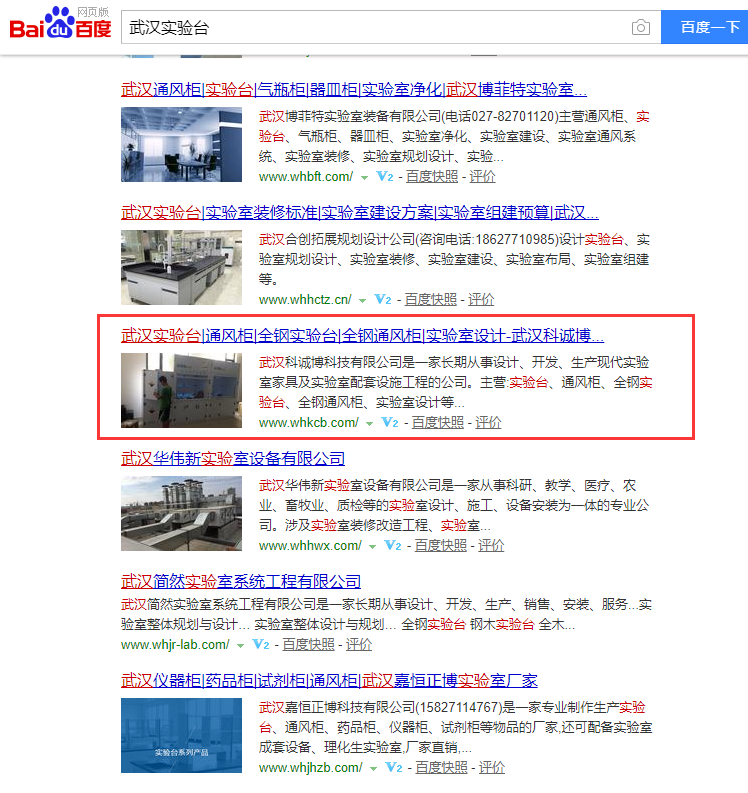Expand dropdown arrow after www.whbft.com
Screen dimensions: 748x793
[363, 177]
